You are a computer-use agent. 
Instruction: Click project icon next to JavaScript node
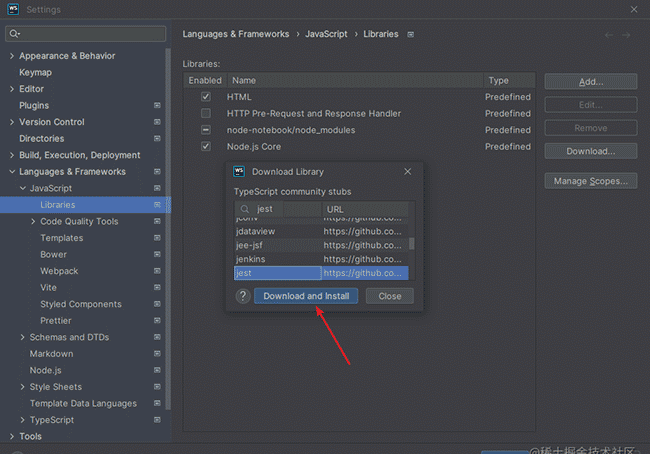[157, 188]
